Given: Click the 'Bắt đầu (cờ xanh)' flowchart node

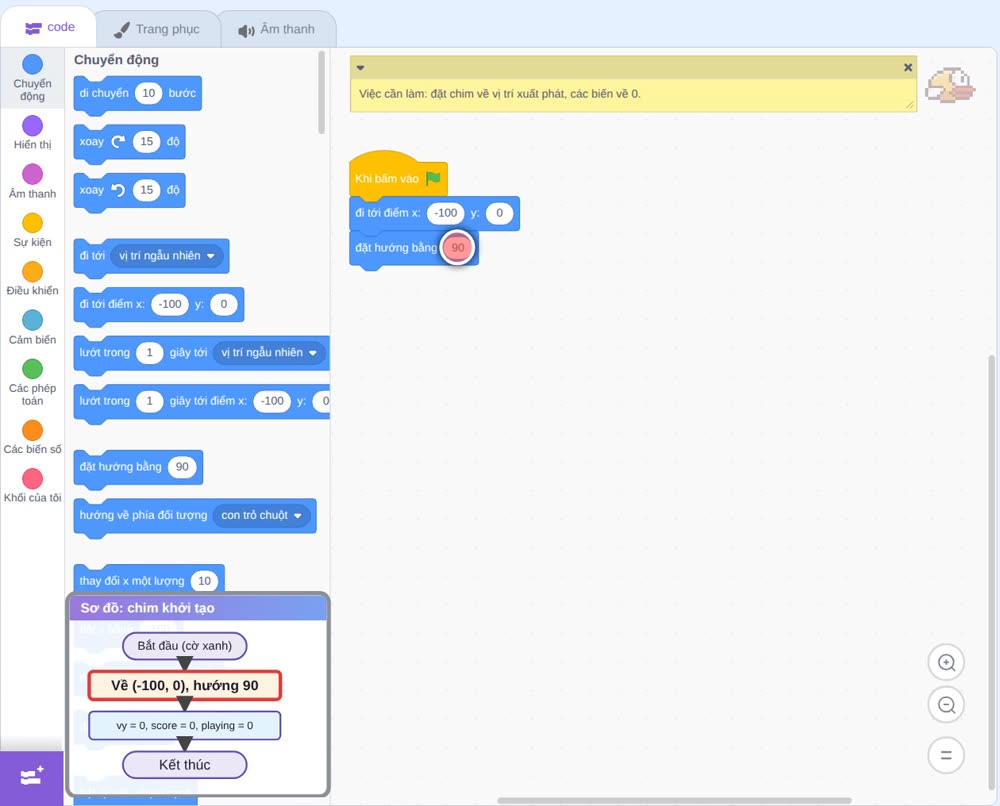Looking at the screenshot, I should pos(184,646).
